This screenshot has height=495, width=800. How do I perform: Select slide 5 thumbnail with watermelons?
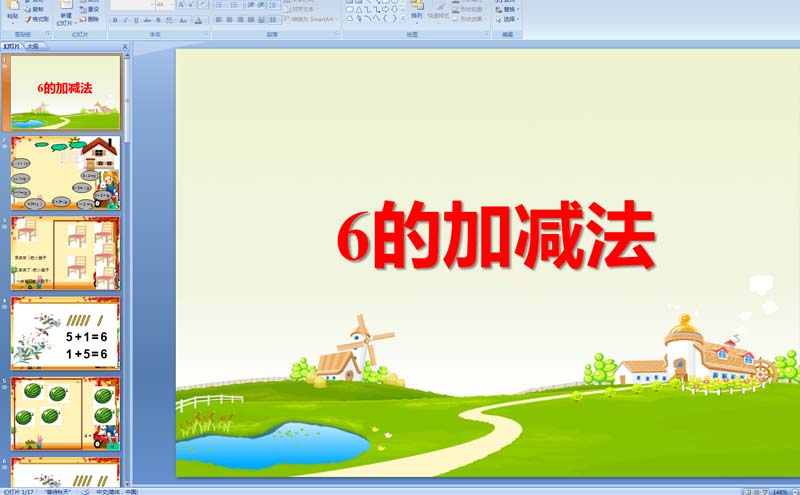(x=66, y=414)
